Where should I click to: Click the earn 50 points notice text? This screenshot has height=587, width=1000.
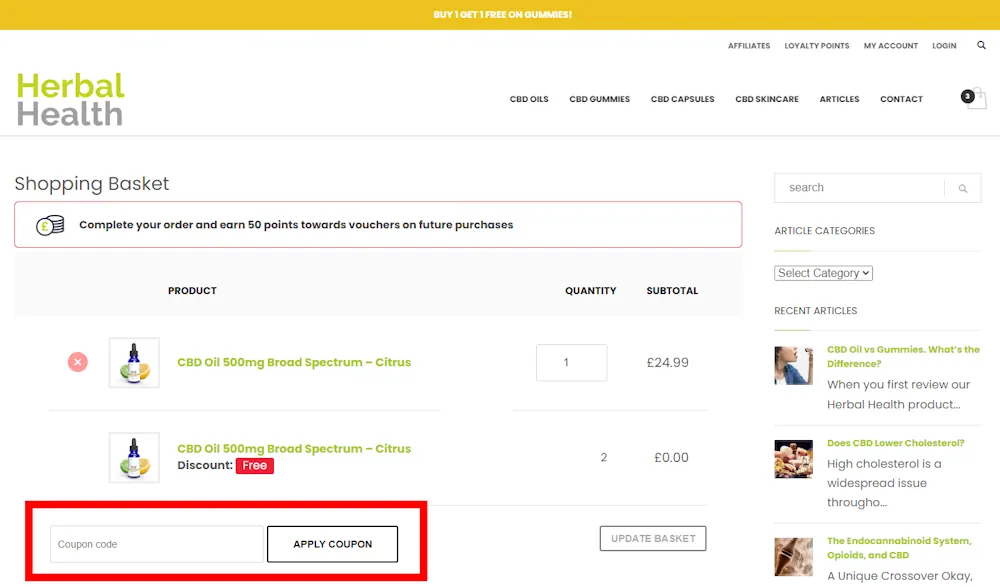click(x=296, y=225)
